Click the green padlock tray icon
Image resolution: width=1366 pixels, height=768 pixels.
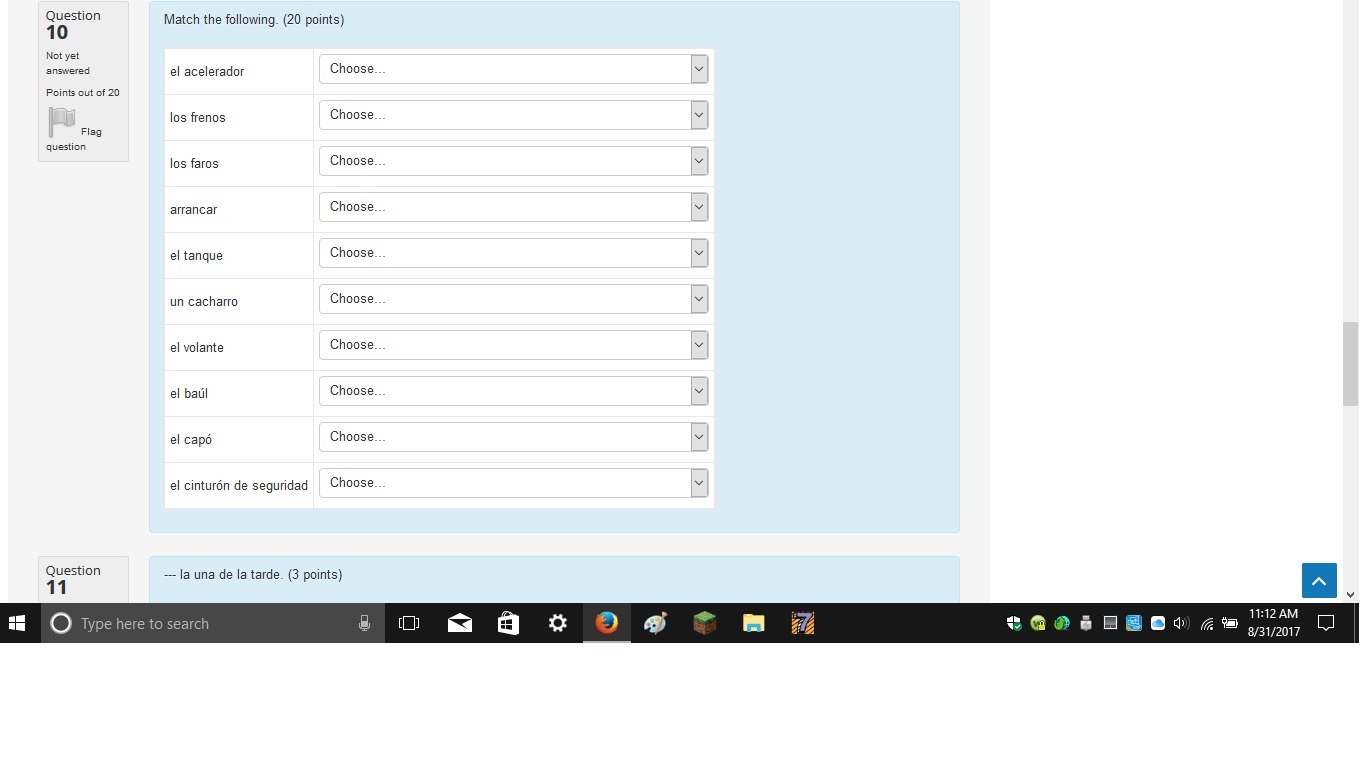[x=1038, y=623]
